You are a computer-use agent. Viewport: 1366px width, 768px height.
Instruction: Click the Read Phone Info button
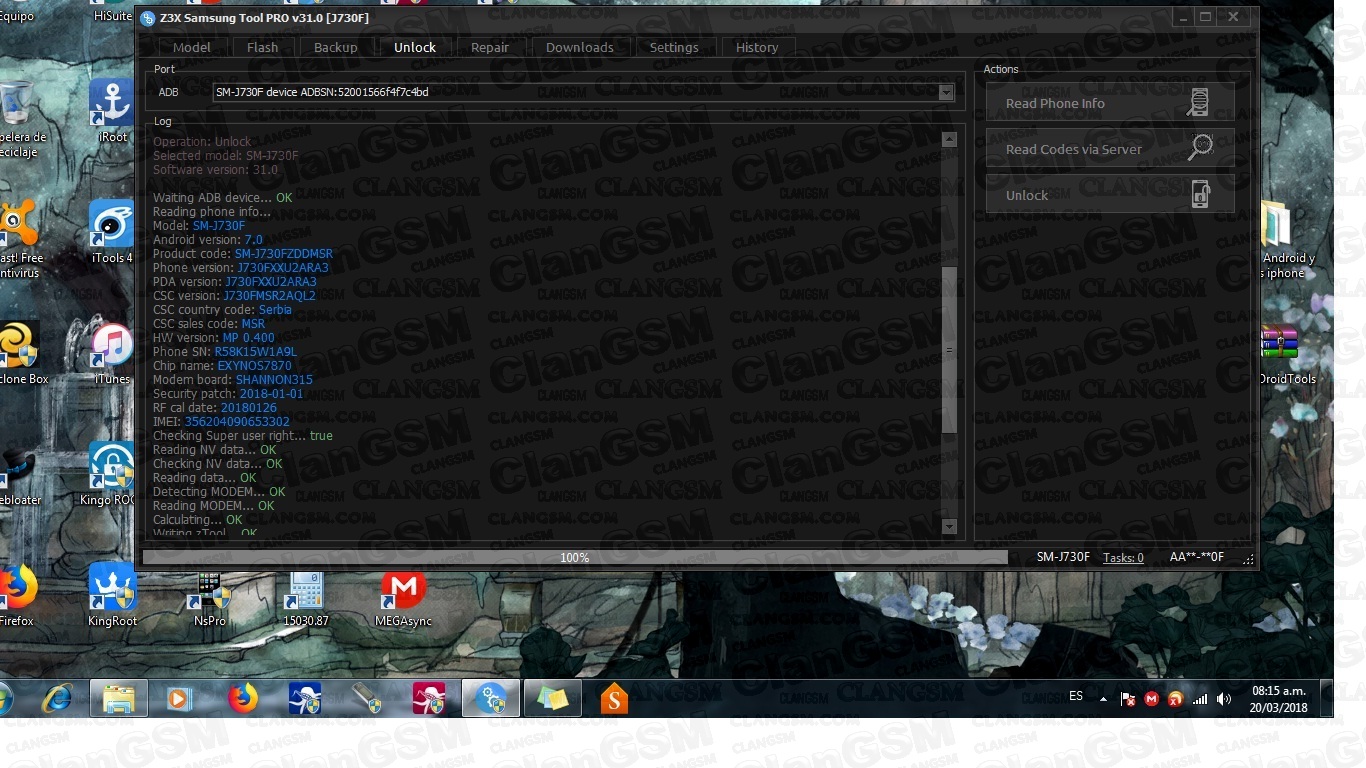pos(1110,103)
